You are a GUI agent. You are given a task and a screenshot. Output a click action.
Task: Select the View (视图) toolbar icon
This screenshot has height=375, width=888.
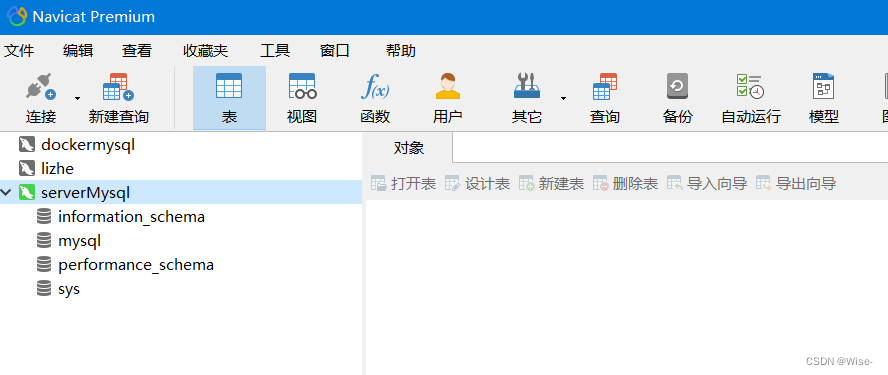(302, 87)
